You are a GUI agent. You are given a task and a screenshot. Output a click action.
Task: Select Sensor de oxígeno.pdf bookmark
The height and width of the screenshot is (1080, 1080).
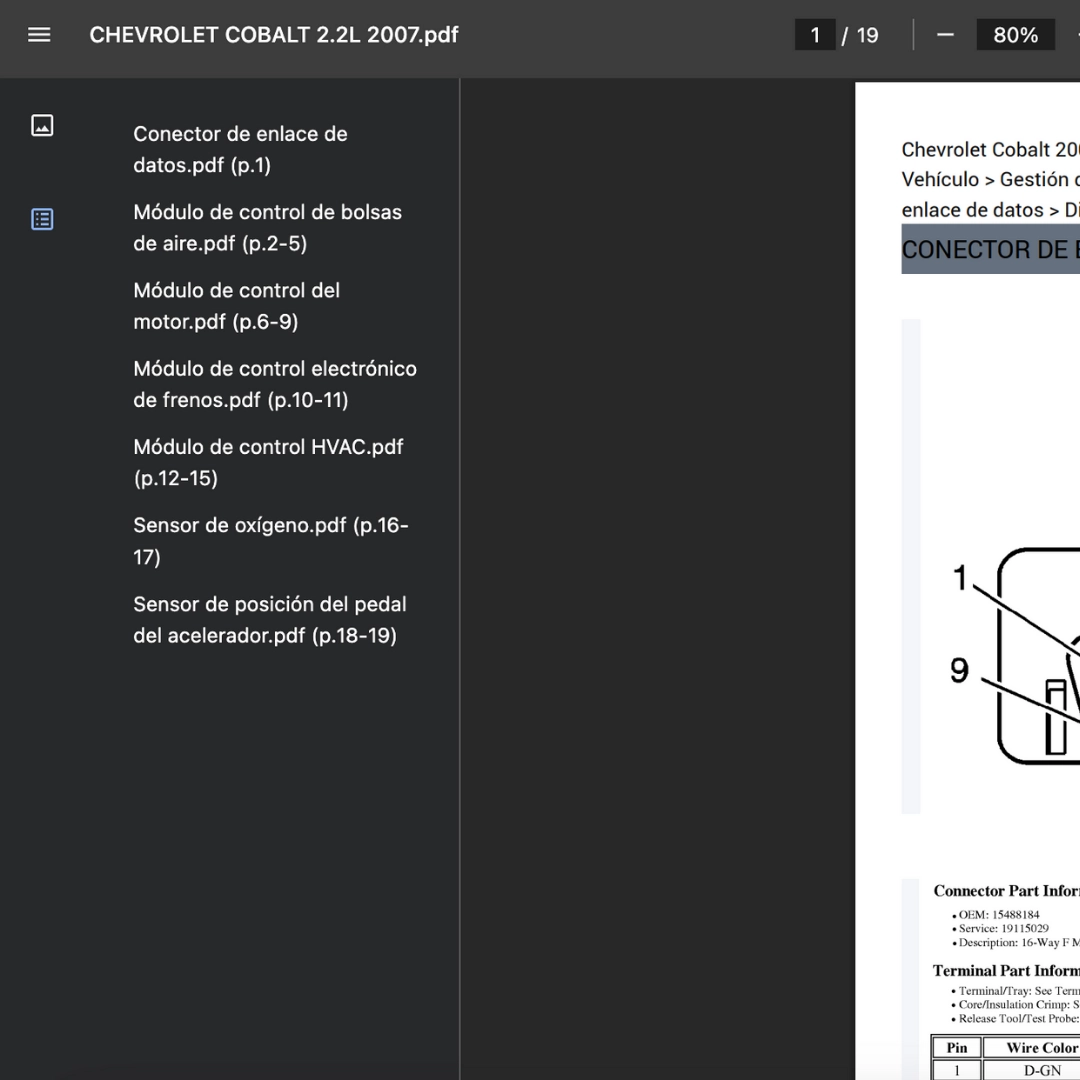271,541
